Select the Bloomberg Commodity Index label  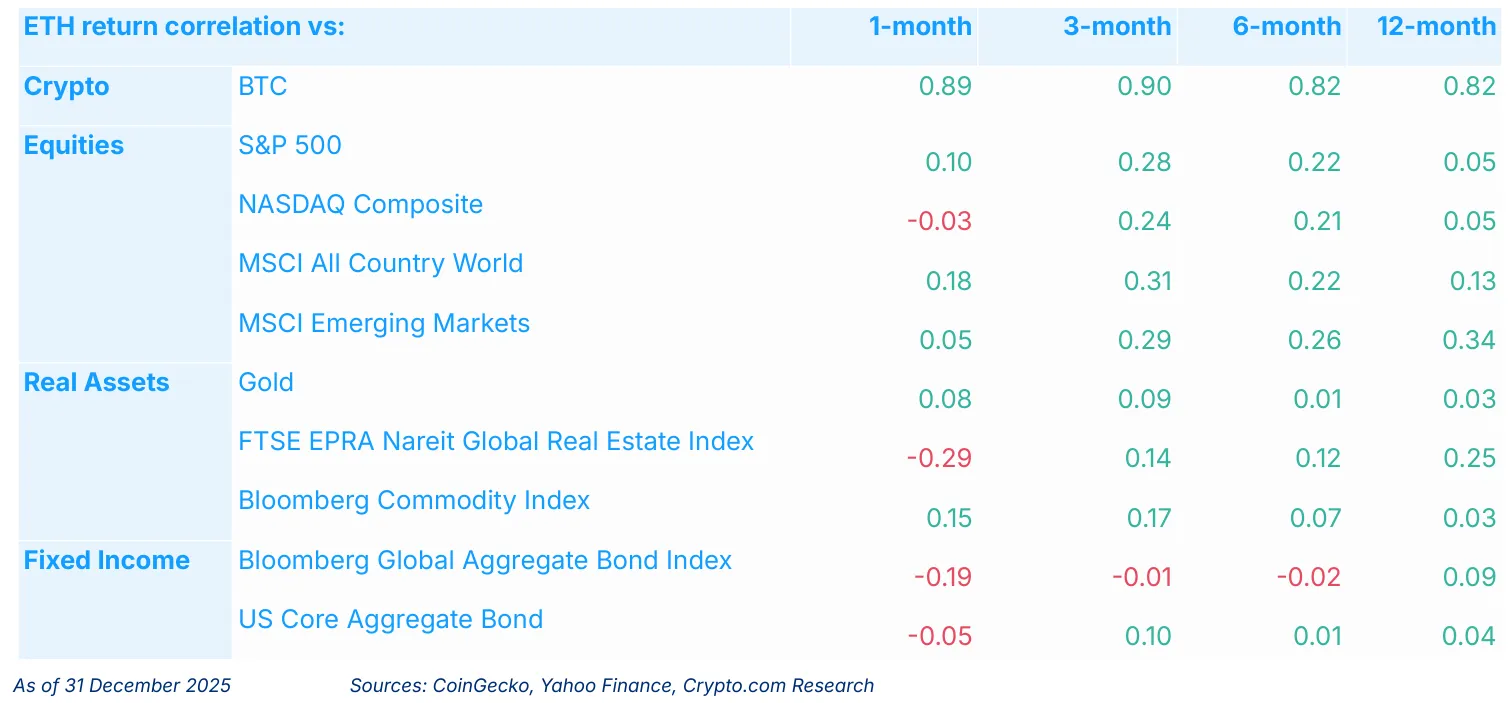pos(414,500)
